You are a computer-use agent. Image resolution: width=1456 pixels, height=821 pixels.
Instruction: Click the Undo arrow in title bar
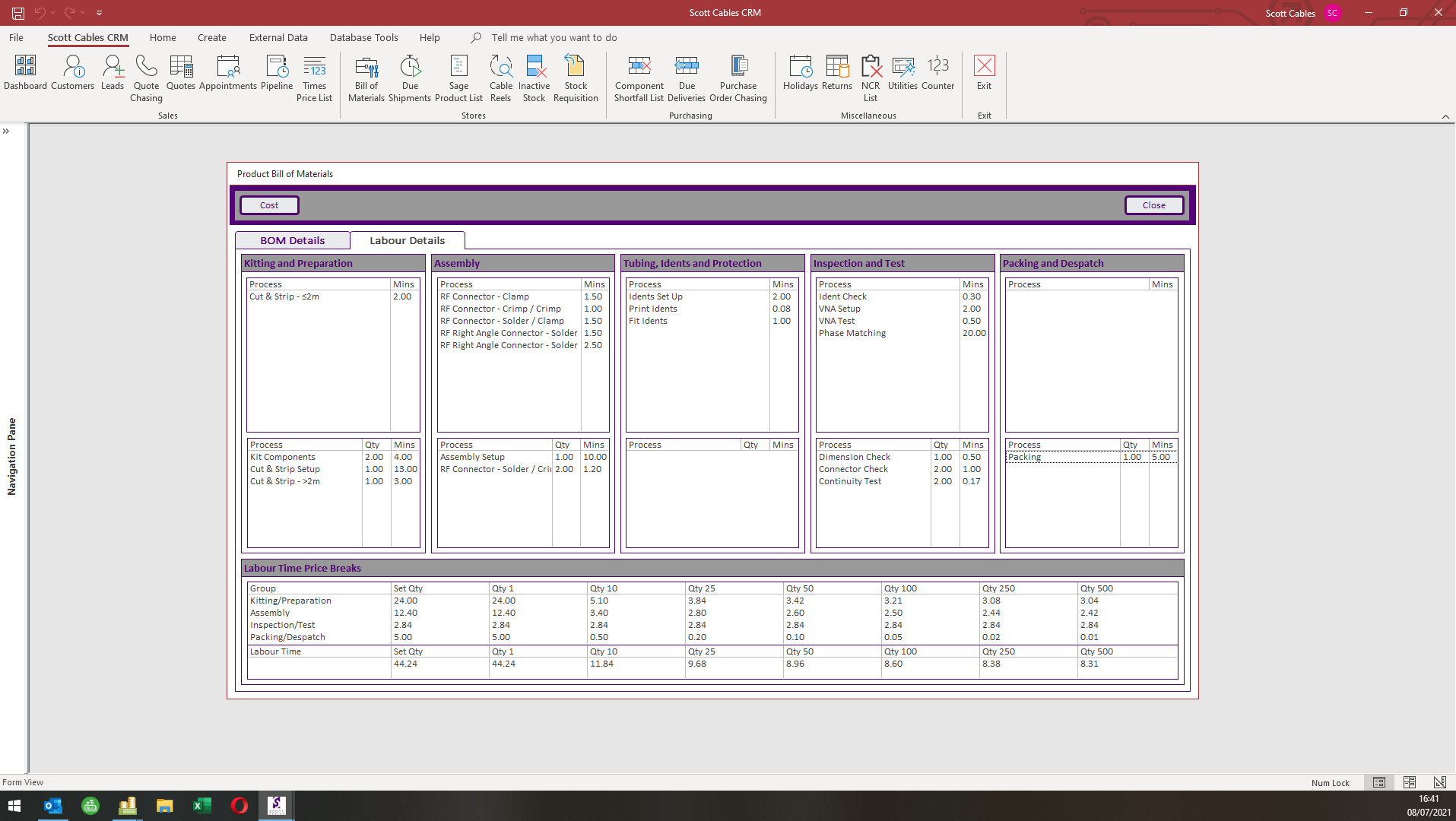40,13
